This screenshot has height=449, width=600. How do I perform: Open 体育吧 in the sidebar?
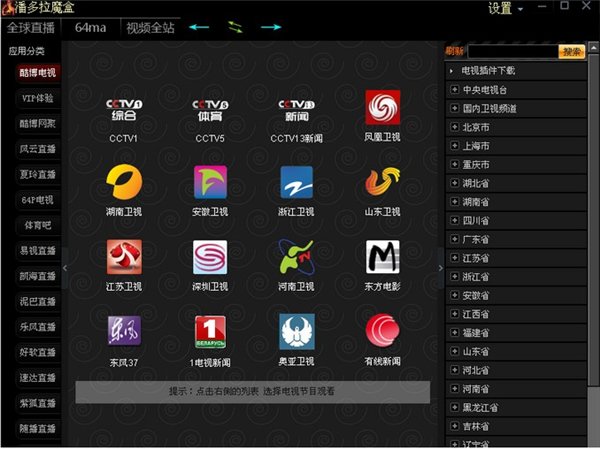38,225
